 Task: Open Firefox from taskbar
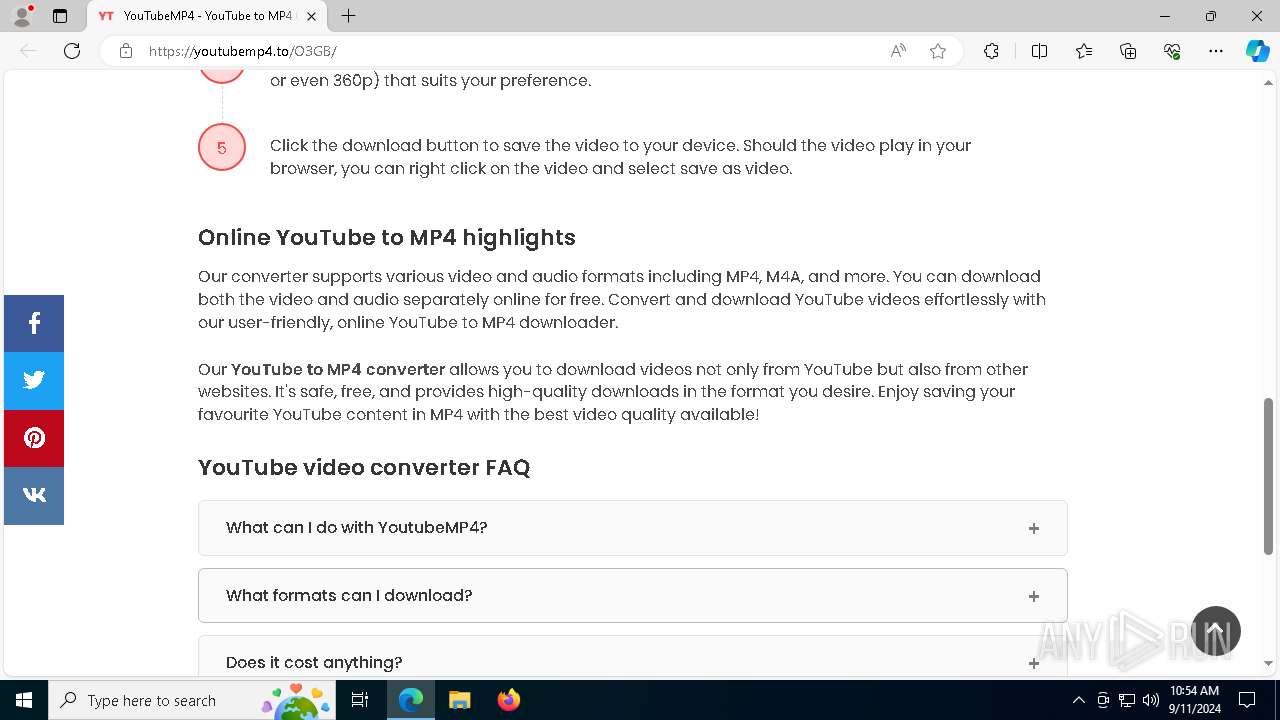[x=508, y=700]
